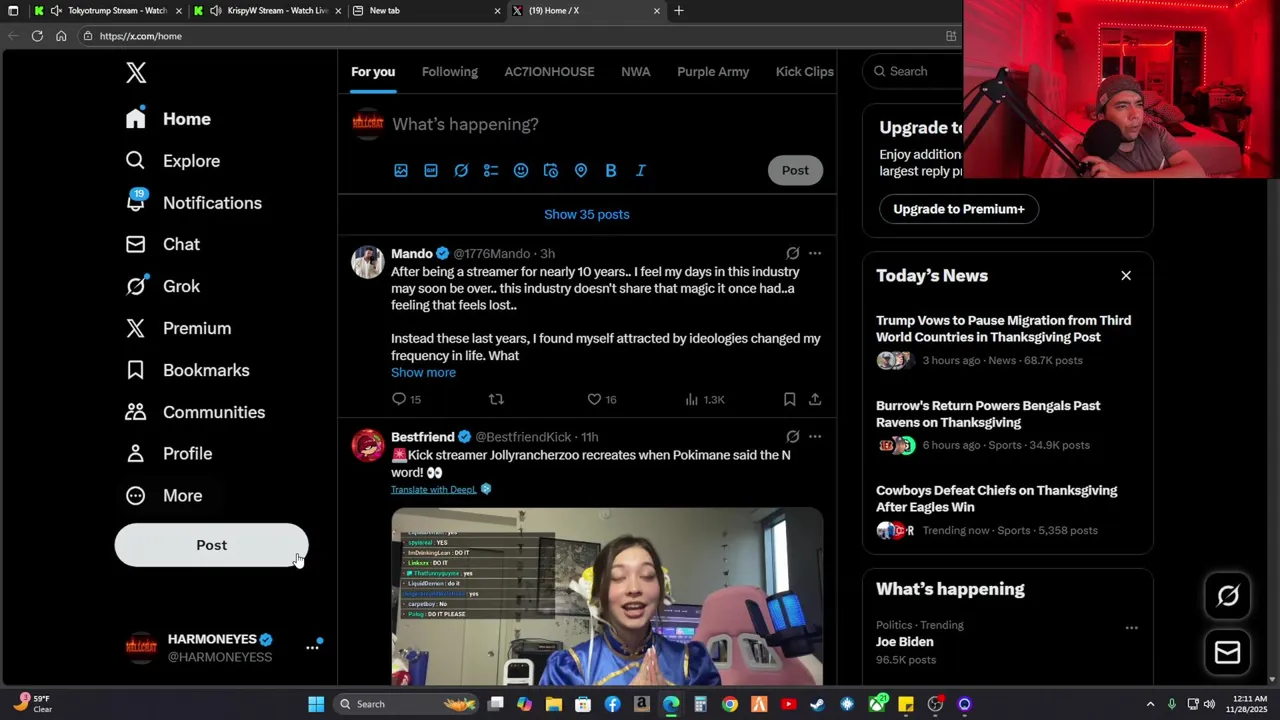The width and height of the screenshot is (1280, 720).
Task: Click Translate with DeepL link
Action: click(x=434, y=489)
